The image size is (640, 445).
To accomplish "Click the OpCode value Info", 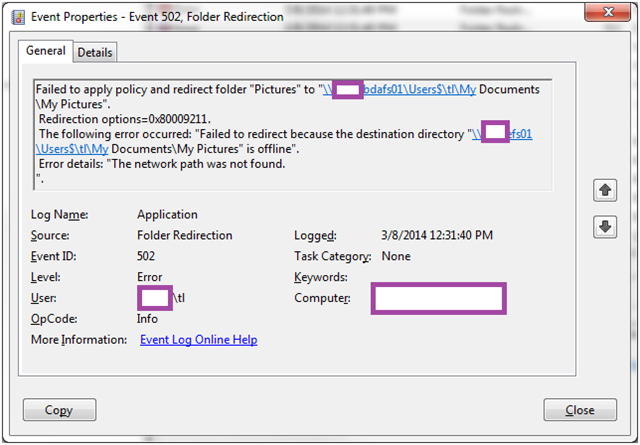I will [x=147, y=318].
